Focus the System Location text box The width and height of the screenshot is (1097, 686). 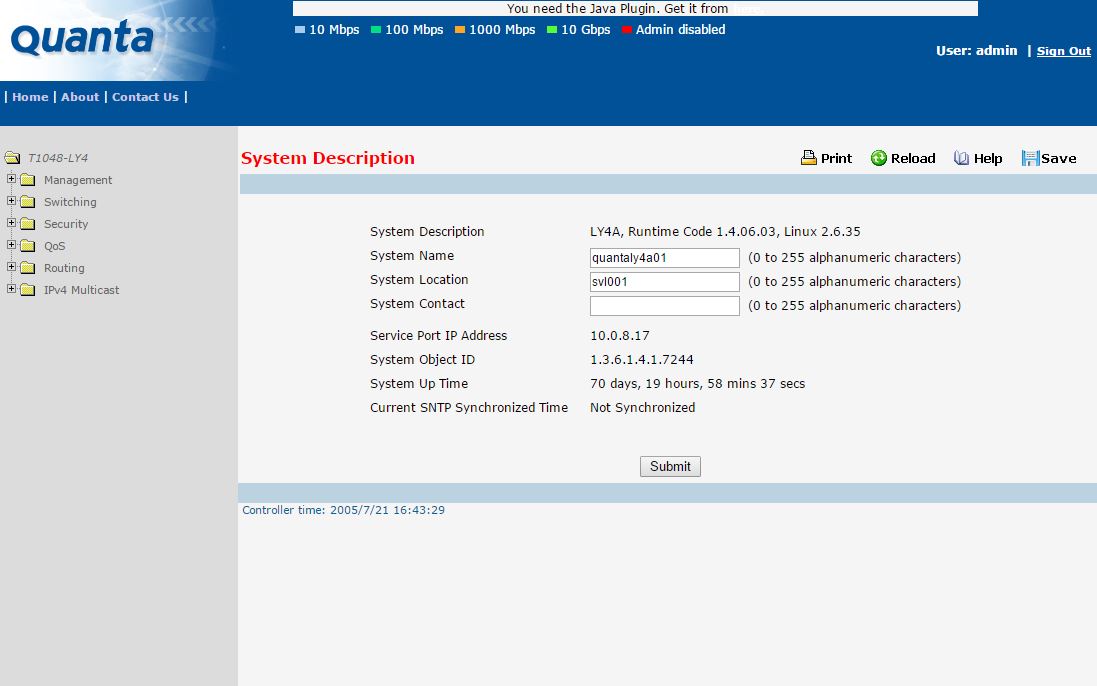pyautogui.click(x=664, y=282)
